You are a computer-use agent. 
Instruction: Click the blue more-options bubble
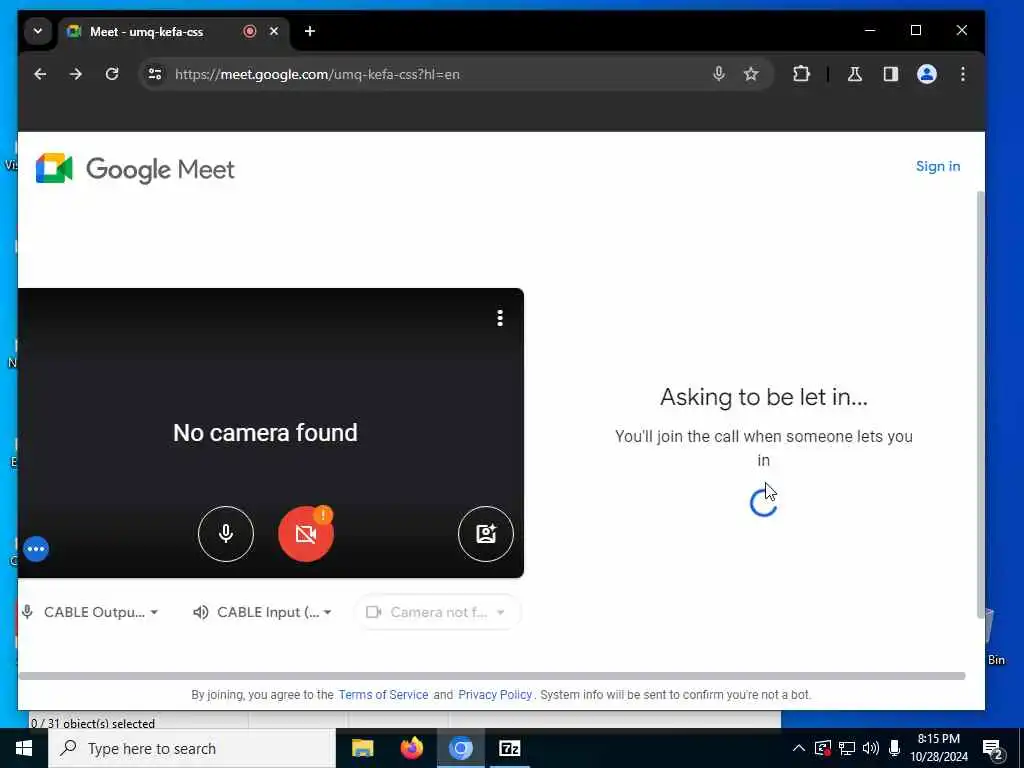(36, 549)
